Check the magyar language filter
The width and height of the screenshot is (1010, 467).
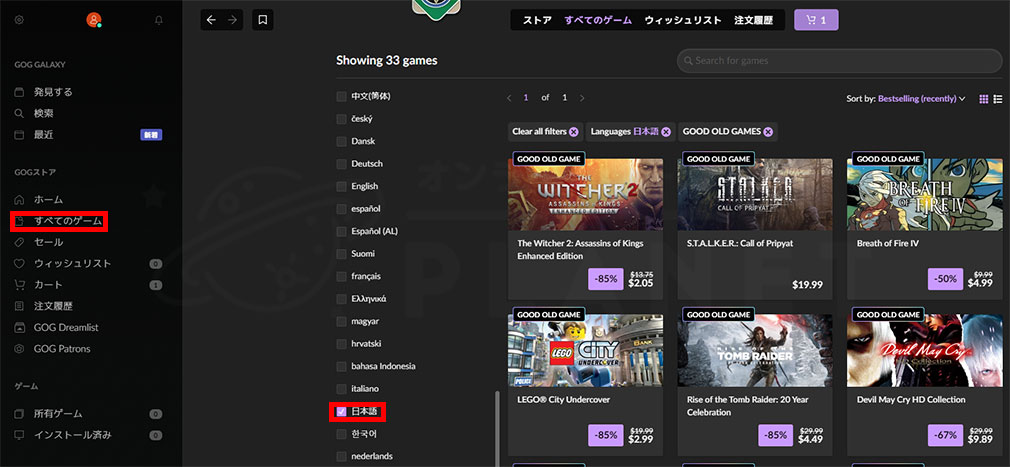(341, 321)
